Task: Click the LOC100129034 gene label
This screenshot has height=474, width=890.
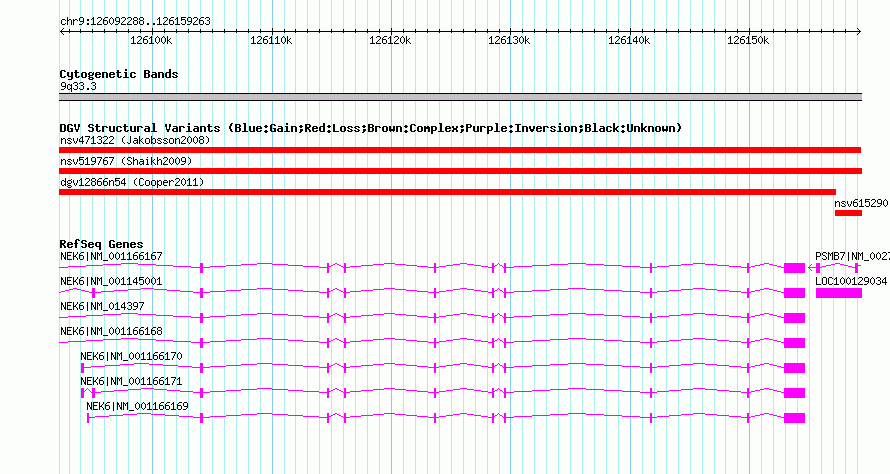Action: (851, 282)
